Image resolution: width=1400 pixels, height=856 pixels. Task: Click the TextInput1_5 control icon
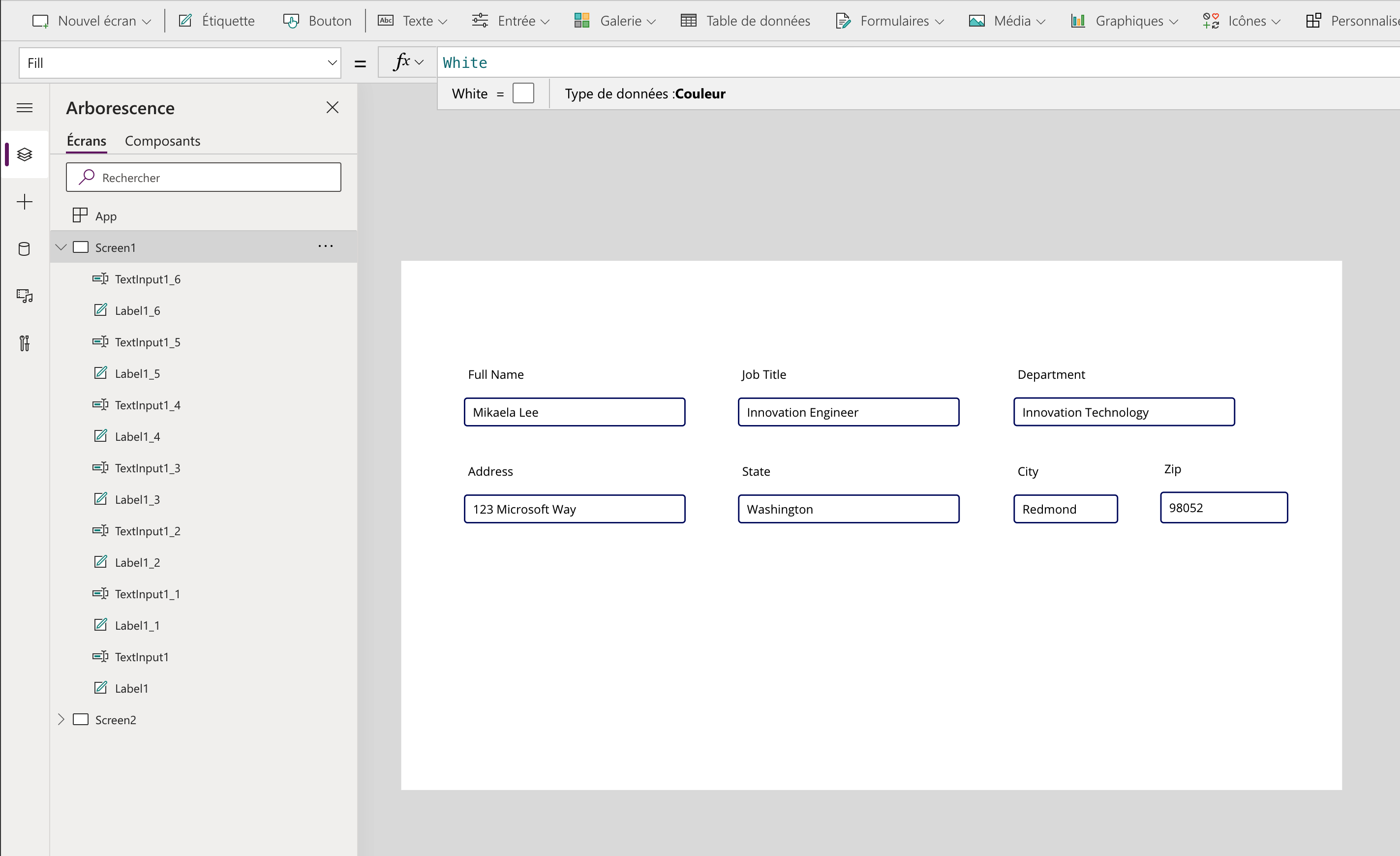point(100,341)
